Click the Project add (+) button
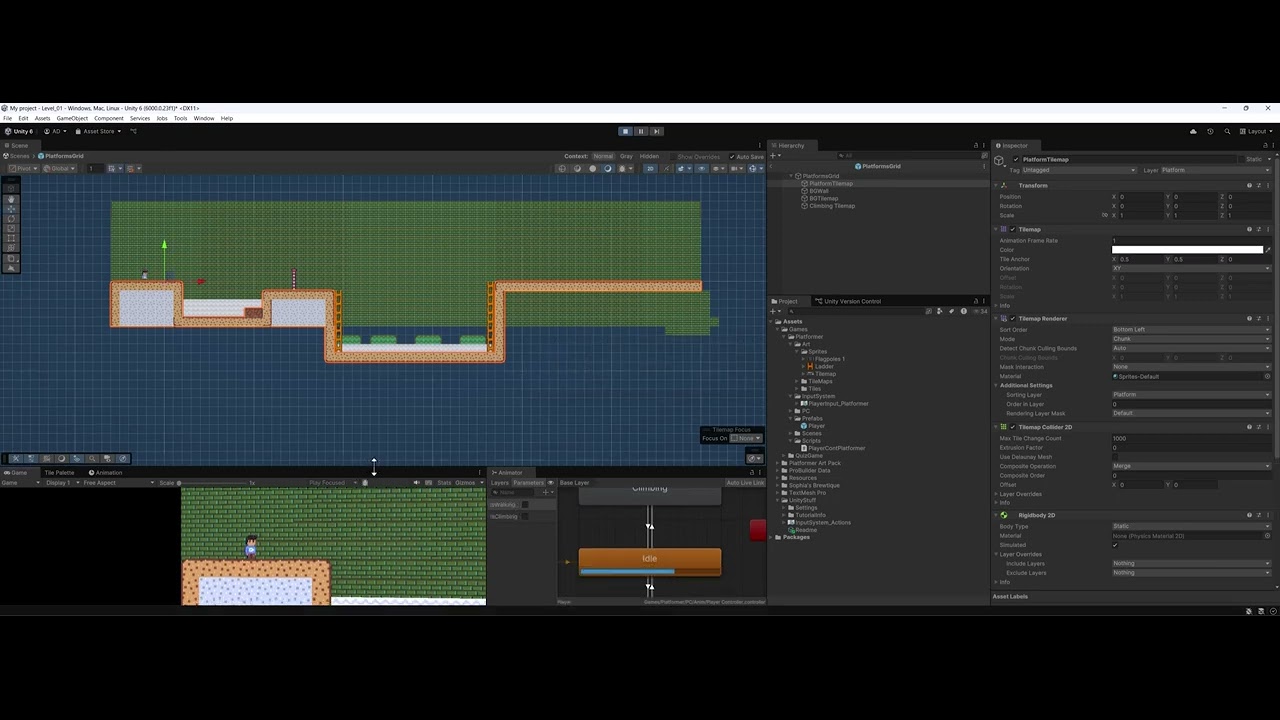Viewport: 1280px width, 720px height. pos(774,311)
